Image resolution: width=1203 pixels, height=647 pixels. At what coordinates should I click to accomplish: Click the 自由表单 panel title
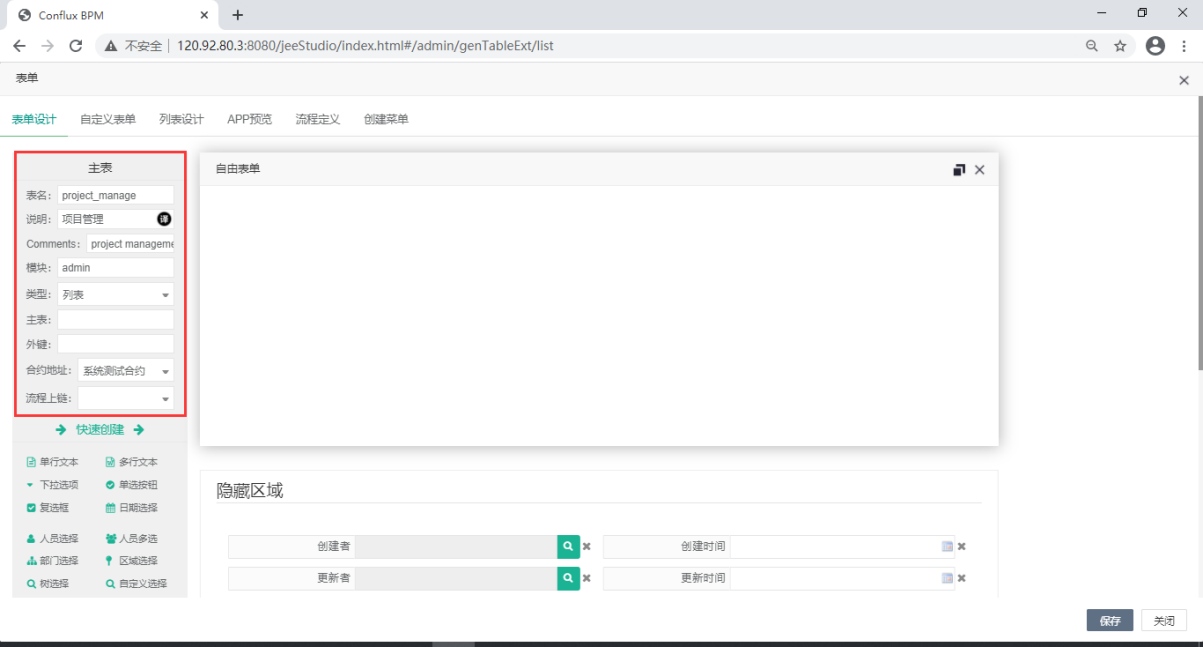point(238,169)
